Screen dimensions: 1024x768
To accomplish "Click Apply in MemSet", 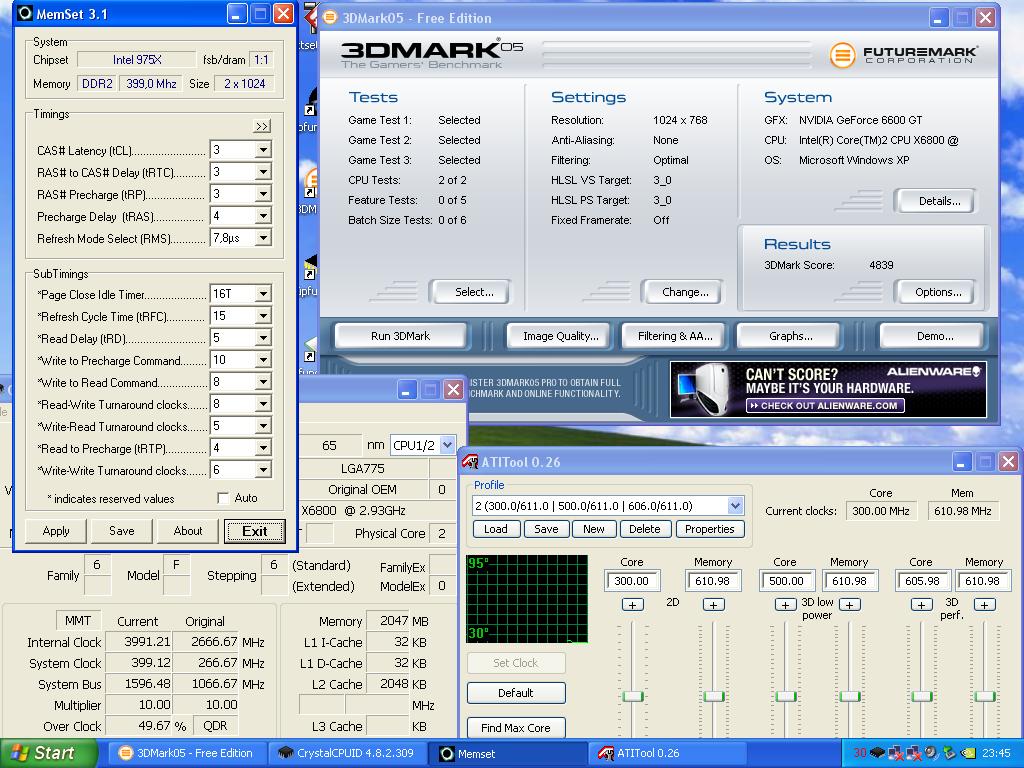I will (x=56, y=531).
